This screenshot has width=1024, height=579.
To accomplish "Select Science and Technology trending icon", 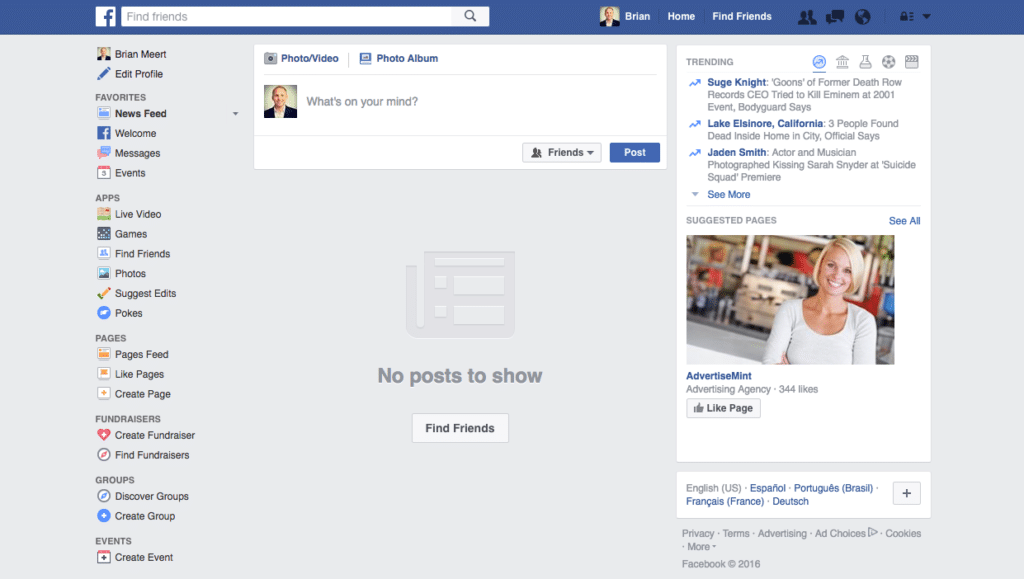I will coord(865,62).
